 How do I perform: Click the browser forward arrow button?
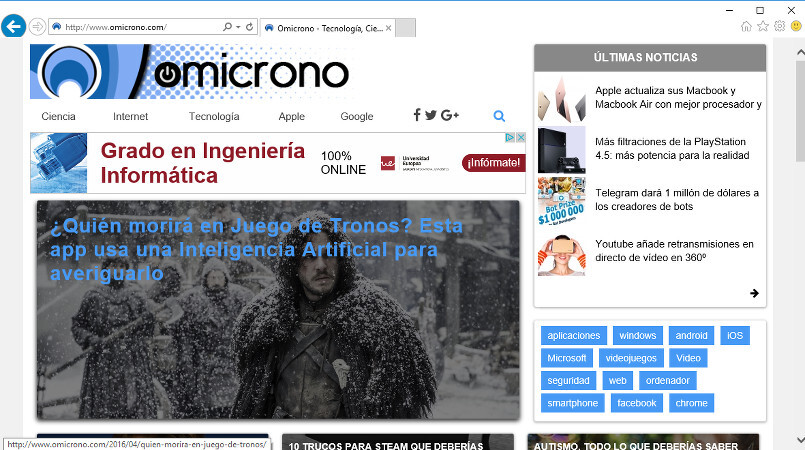[x=37, y=26]
